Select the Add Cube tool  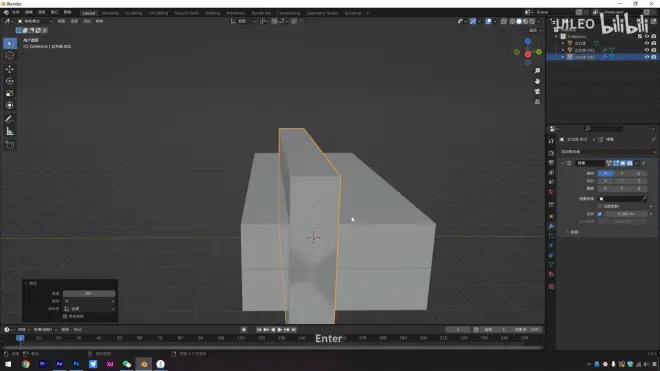(x=10, y=145)
